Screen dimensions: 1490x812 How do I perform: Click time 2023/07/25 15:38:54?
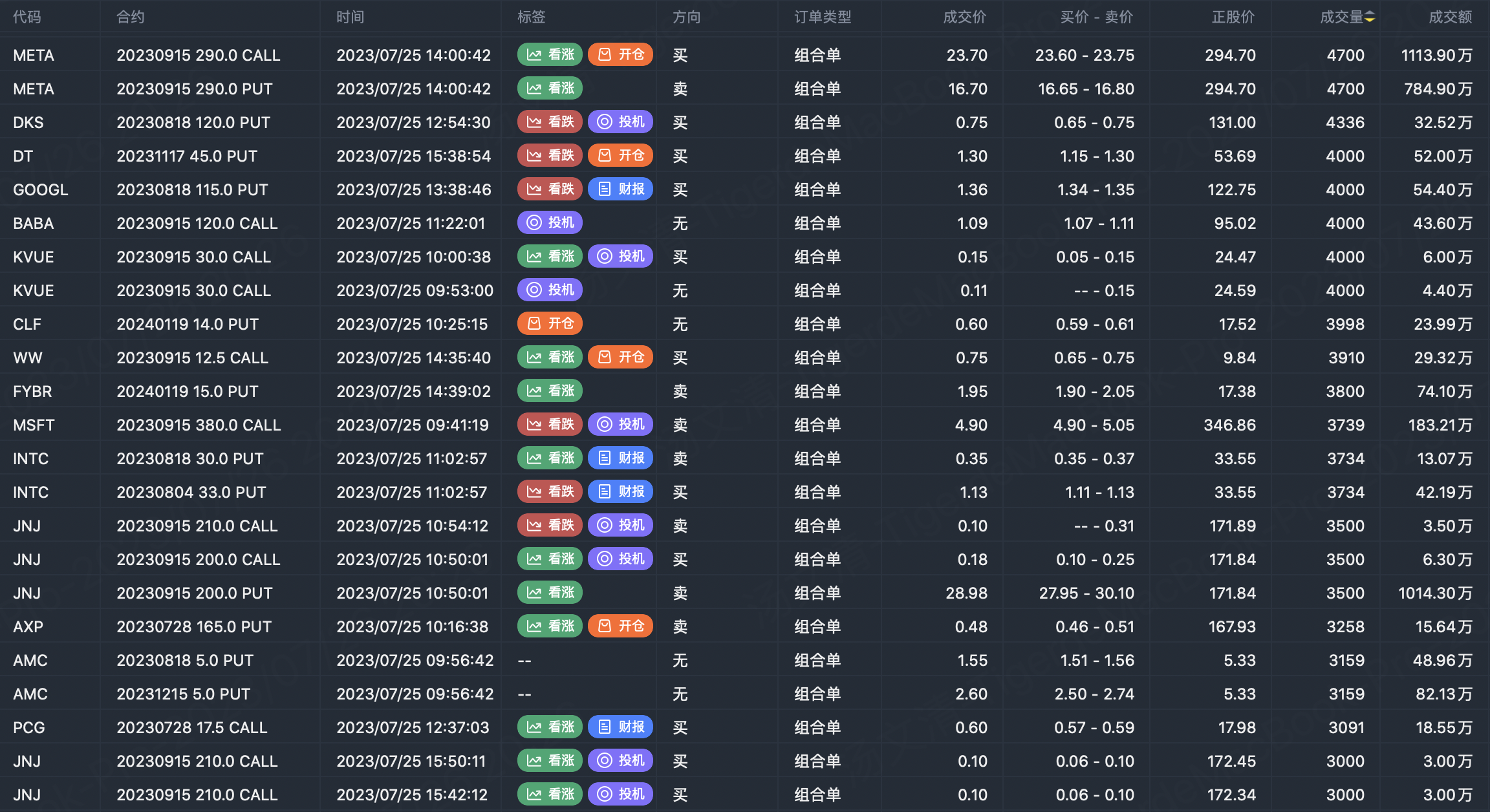[413, 156]
